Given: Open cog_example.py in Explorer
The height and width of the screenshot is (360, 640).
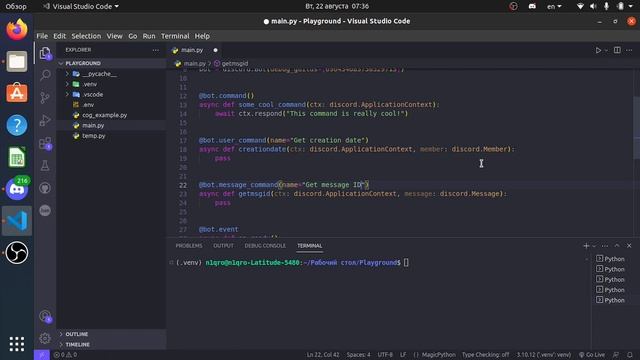Looking at the screenshot, I should (111, 115).
